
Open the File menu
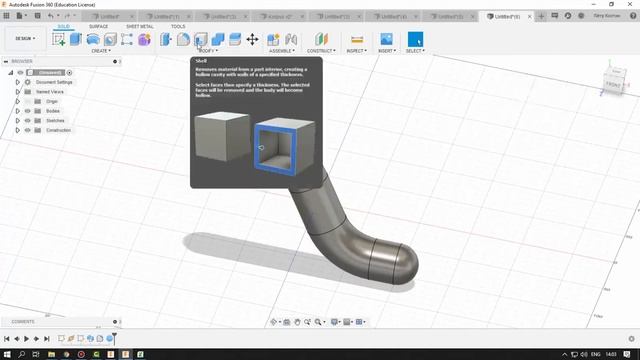tap(21, 16)
